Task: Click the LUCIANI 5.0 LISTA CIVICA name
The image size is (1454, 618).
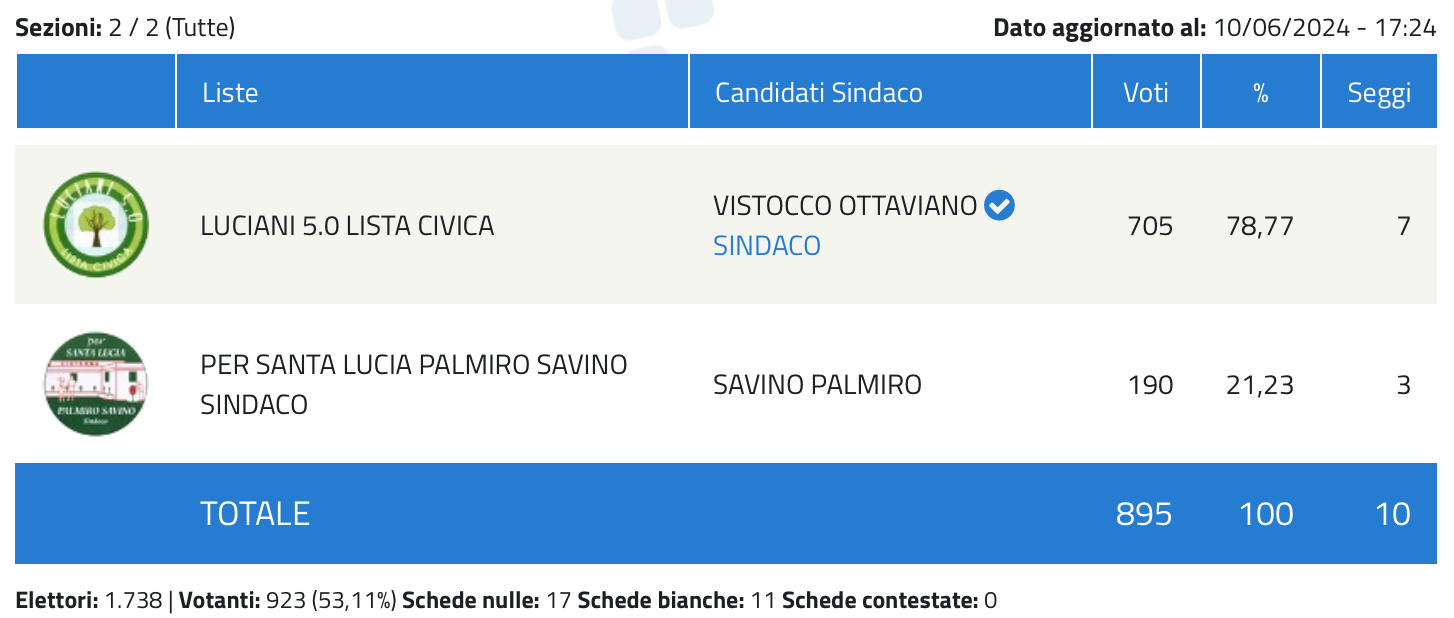Action: click(x=347, y=226)
